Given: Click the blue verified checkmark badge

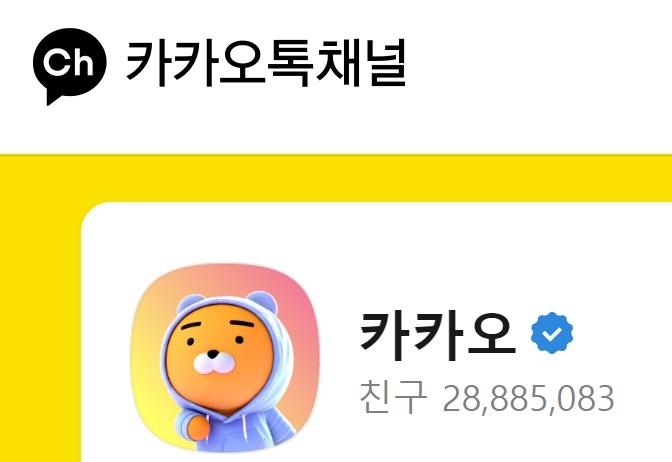Looking at the screenshot, I should point(552,333).
